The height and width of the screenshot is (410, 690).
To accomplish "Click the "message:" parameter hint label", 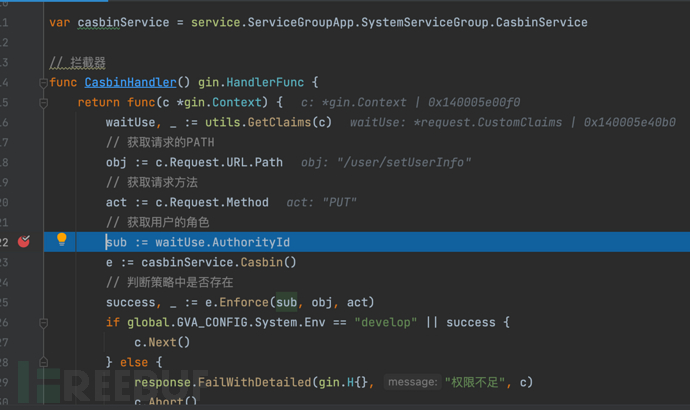I will [x=412, y=382].
